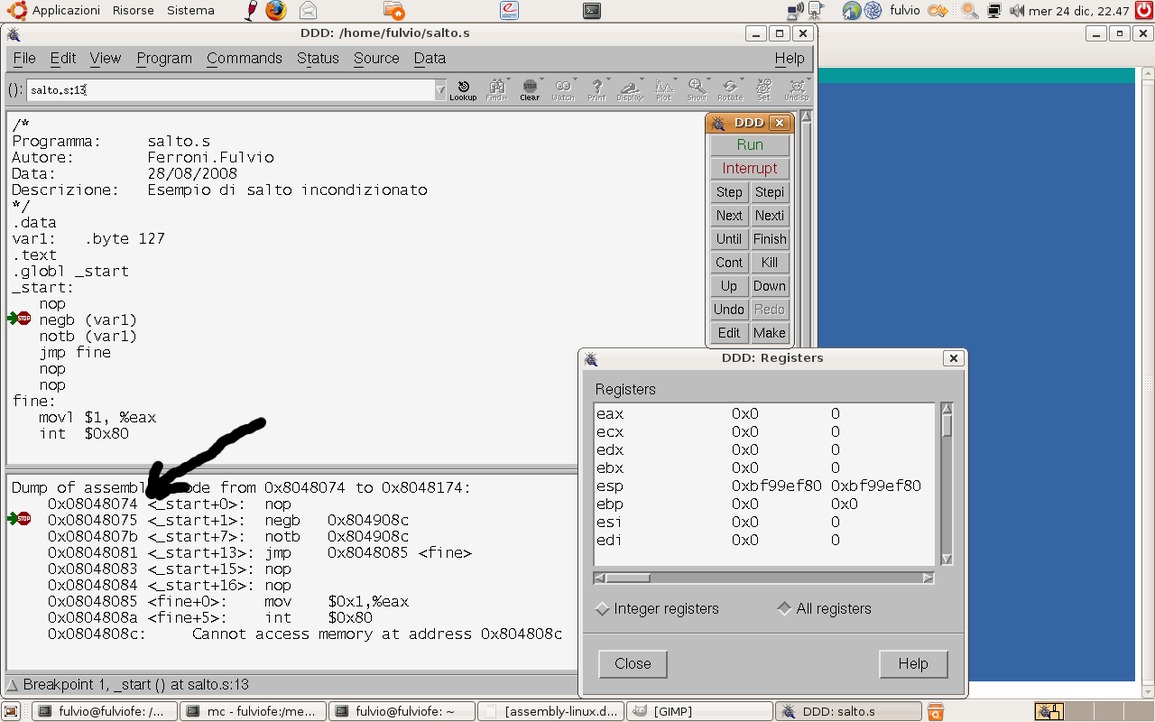Open the Find toolbar button dropdown arrow
The height and width of the screenshot is (722, 1155).
[x=507, y=81]
